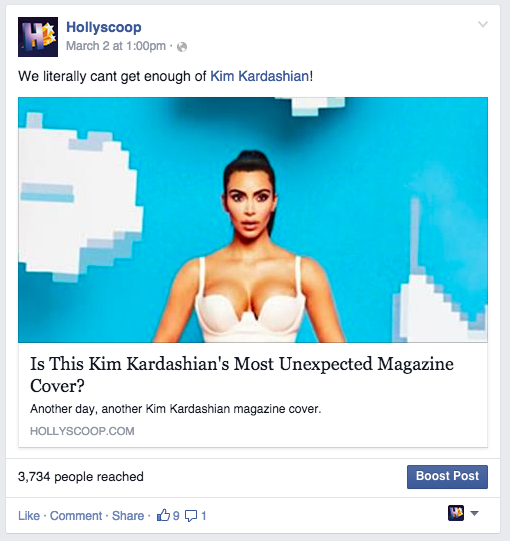Viewport: 510px width, 541px height.
Task: Expand the posting-as dropdown arrow
Action: (474, 513)
